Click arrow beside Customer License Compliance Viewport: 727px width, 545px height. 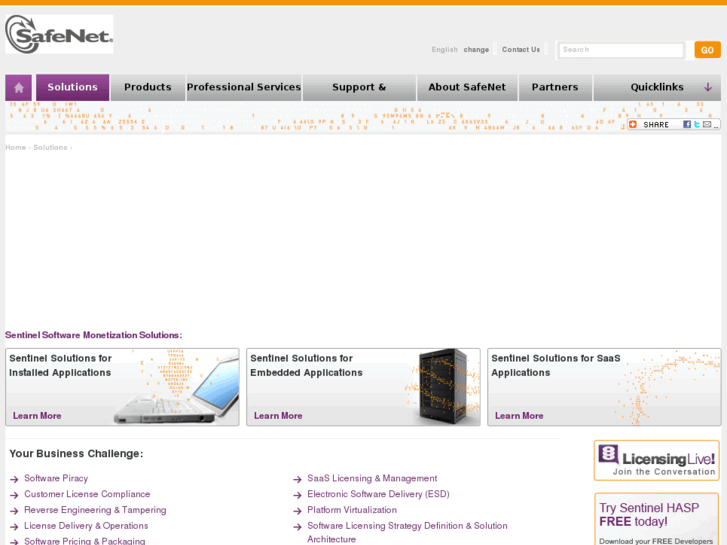coord(14,495)
